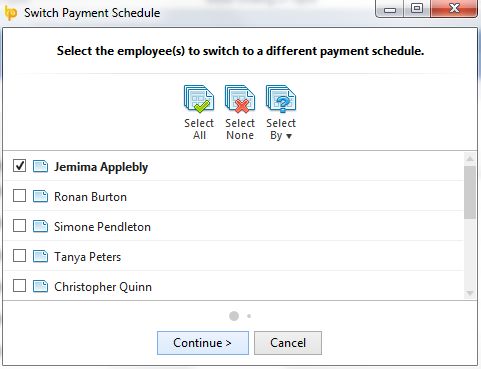Click the document icon next to Tanya Peters

(x=40, y=256)
